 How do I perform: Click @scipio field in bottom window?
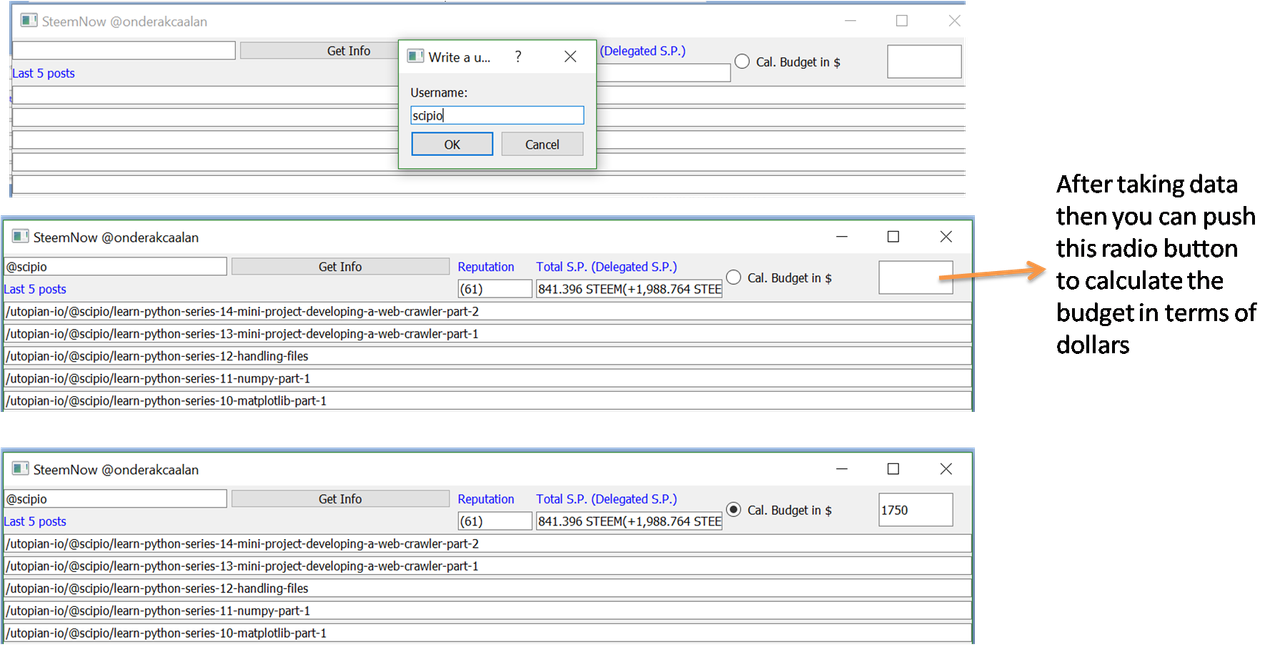[115, 499]
